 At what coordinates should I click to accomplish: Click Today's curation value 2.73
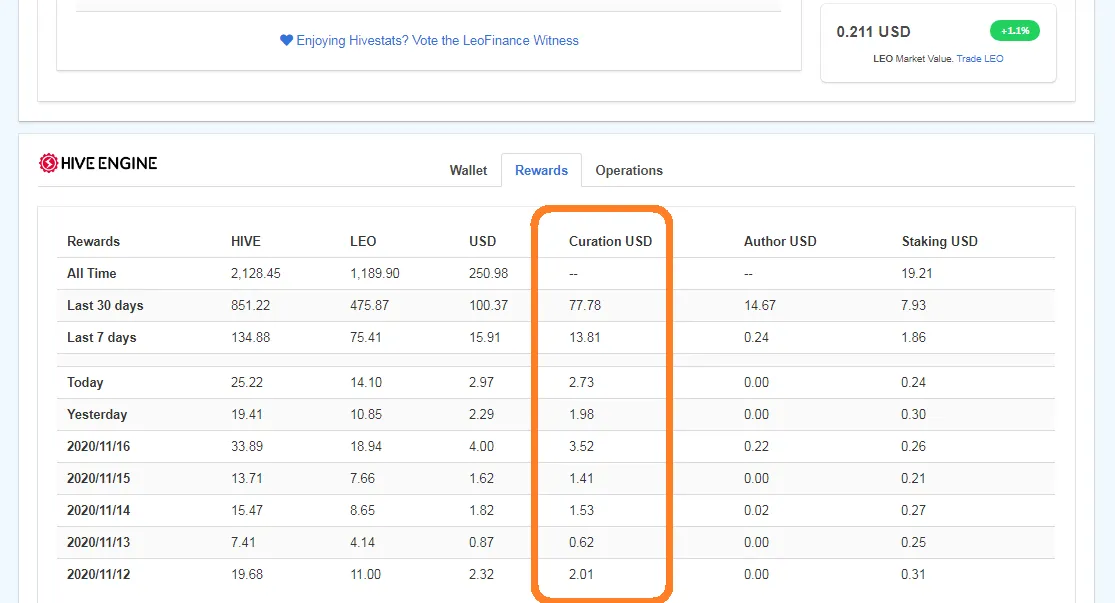[581, 383]
